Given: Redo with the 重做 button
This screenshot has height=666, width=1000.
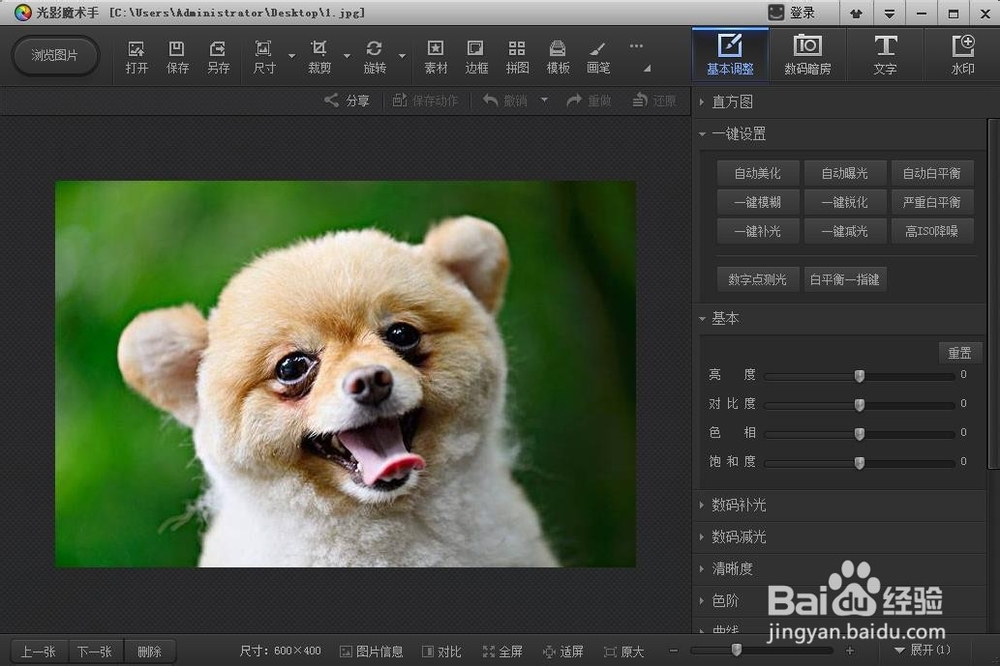Looking at the screenshot, I should pyautogui.click(x=589, y=100).
